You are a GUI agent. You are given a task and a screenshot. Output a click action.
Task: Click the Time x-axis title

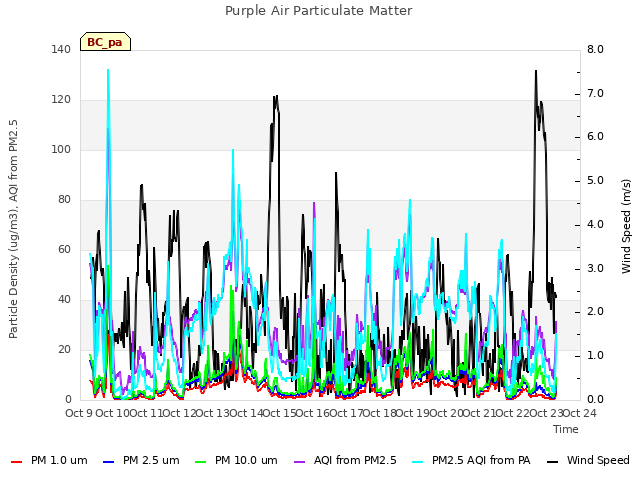point(566,429)
